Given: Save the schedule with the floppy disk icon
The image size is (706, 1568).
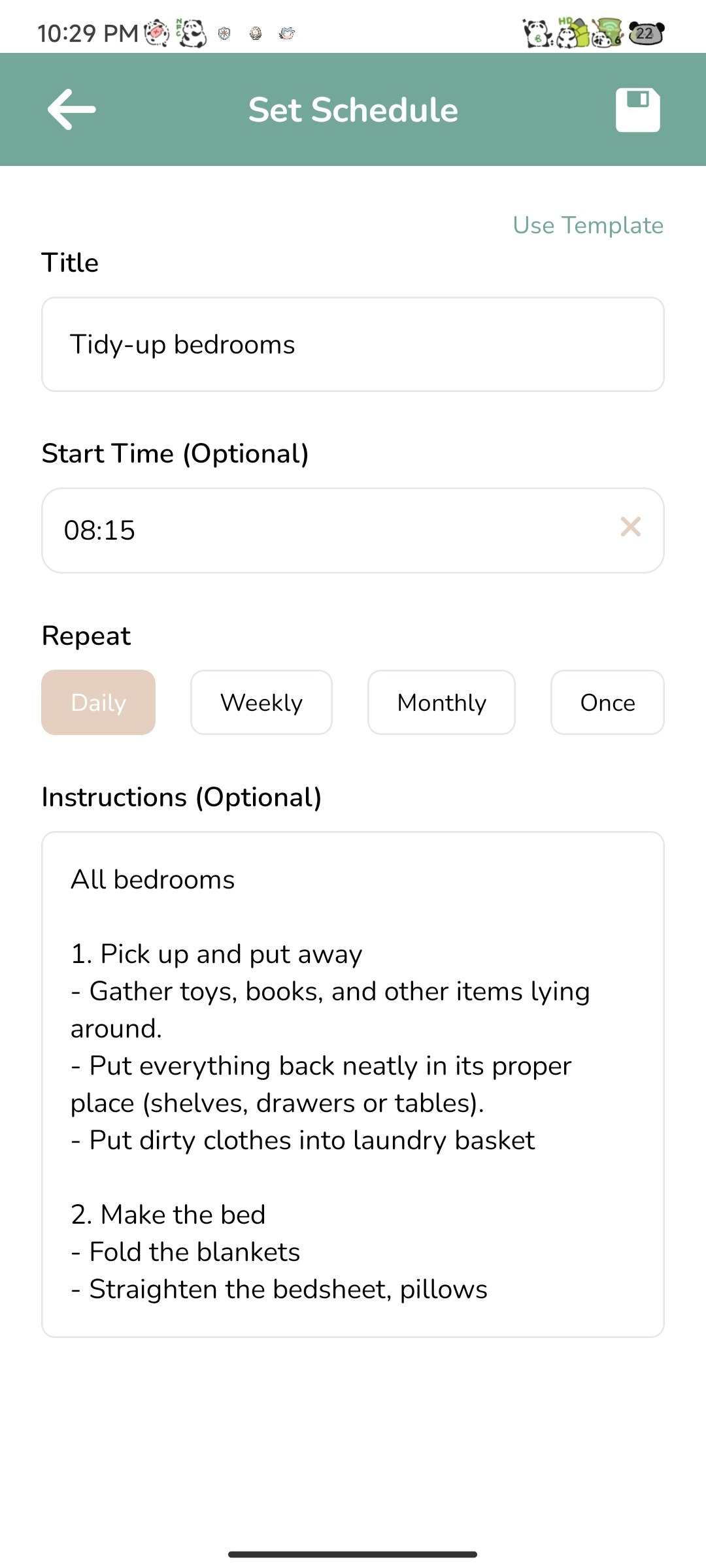Looking at the screenshot, I should pos(637,110).
